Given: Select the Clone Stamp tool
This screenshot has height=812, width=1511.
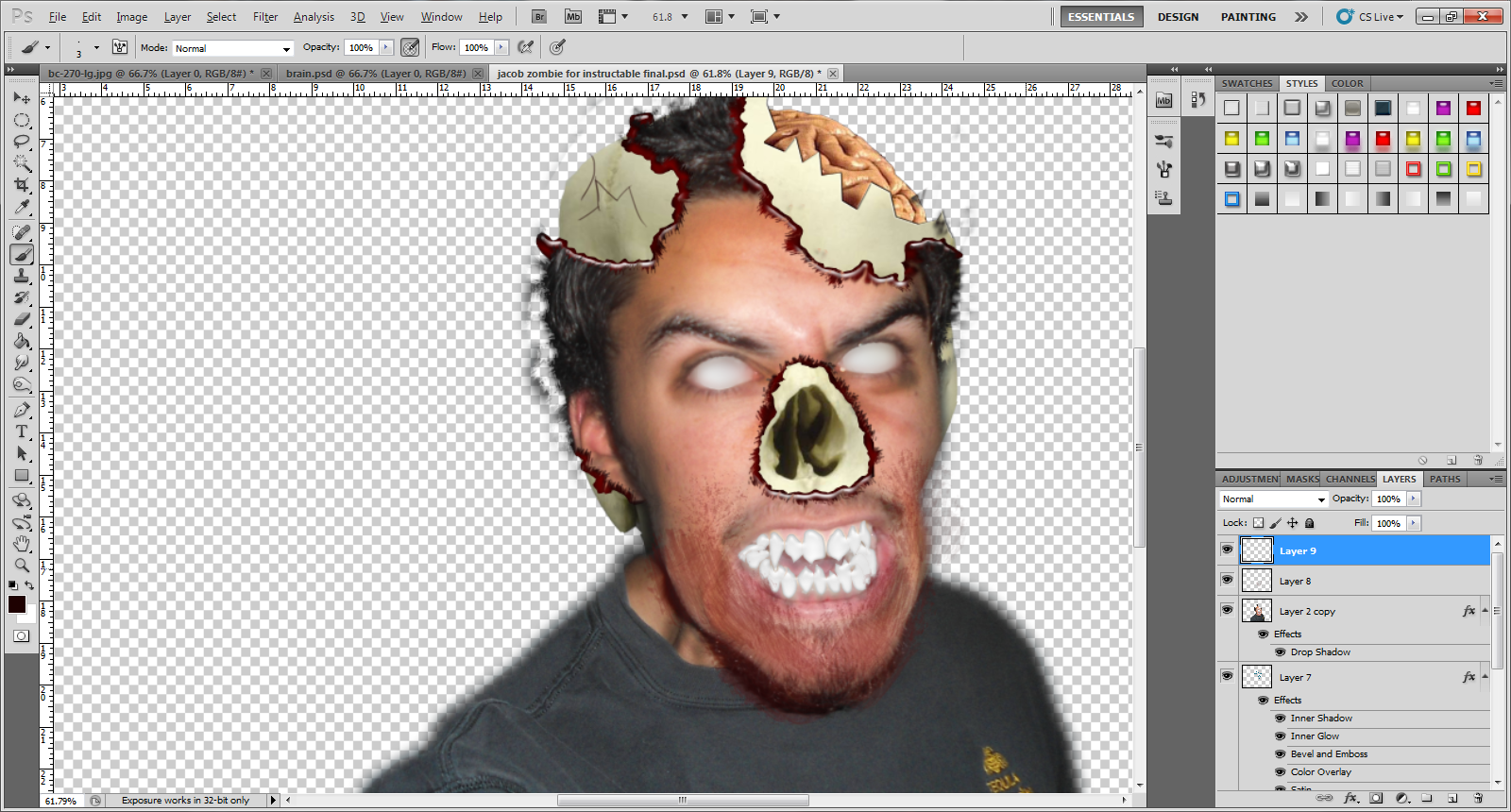Looking at the screenshot, I should (21, 276).
